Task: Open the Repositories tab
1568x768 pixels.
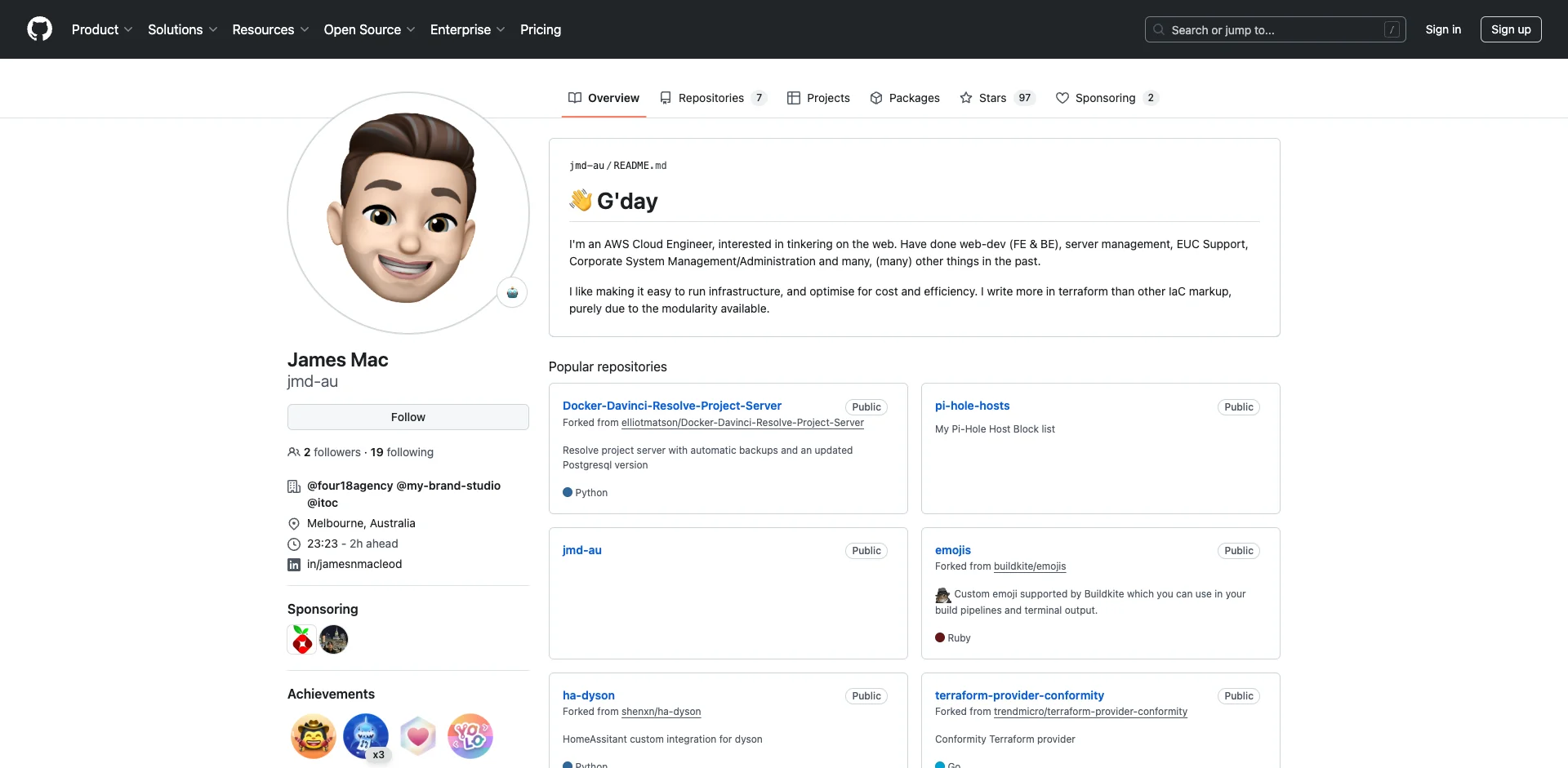Action: (x=713, y=98)
